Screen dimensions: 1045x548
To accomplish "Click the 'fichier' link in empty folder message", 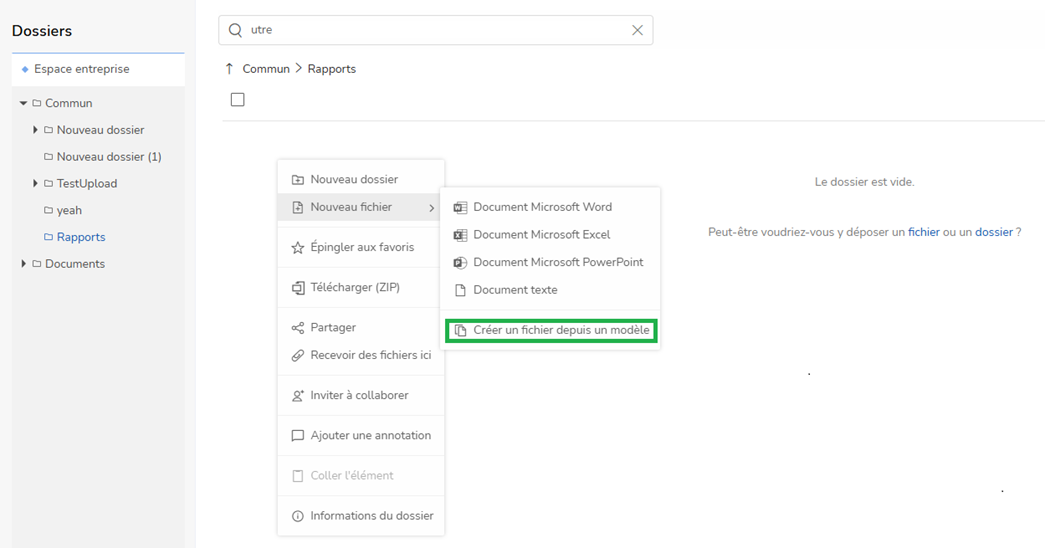I will [923, 232].
